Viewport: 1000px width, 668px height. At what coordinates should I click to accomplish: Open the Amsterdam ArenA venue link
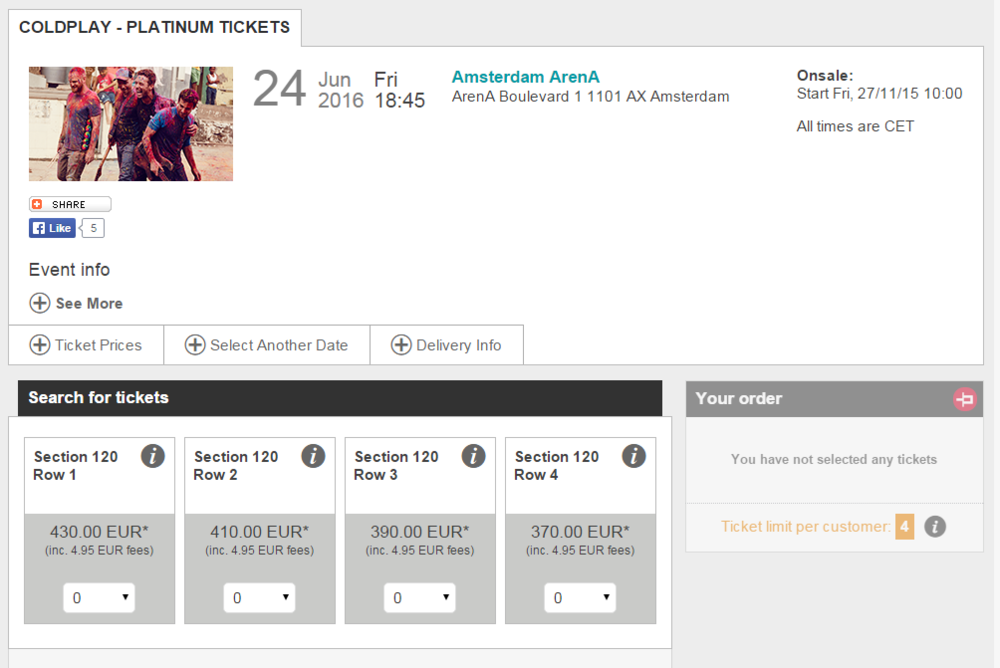click(526, 77)
